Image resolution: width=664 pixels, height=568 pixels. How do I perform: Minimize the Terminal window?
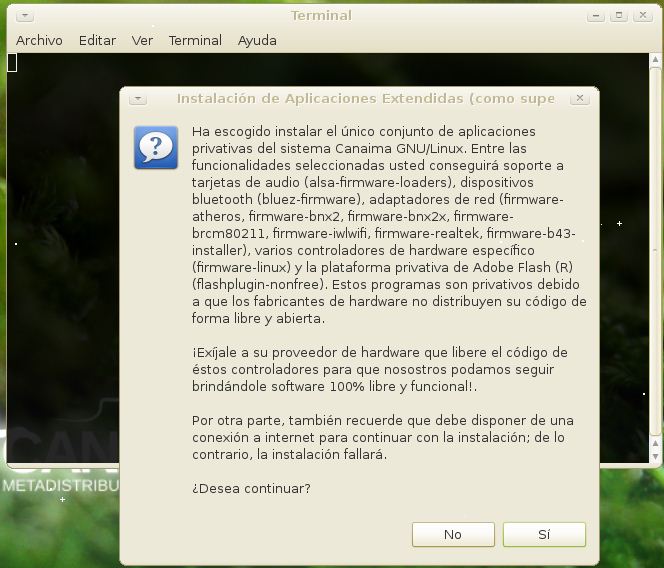coord(597,16)
